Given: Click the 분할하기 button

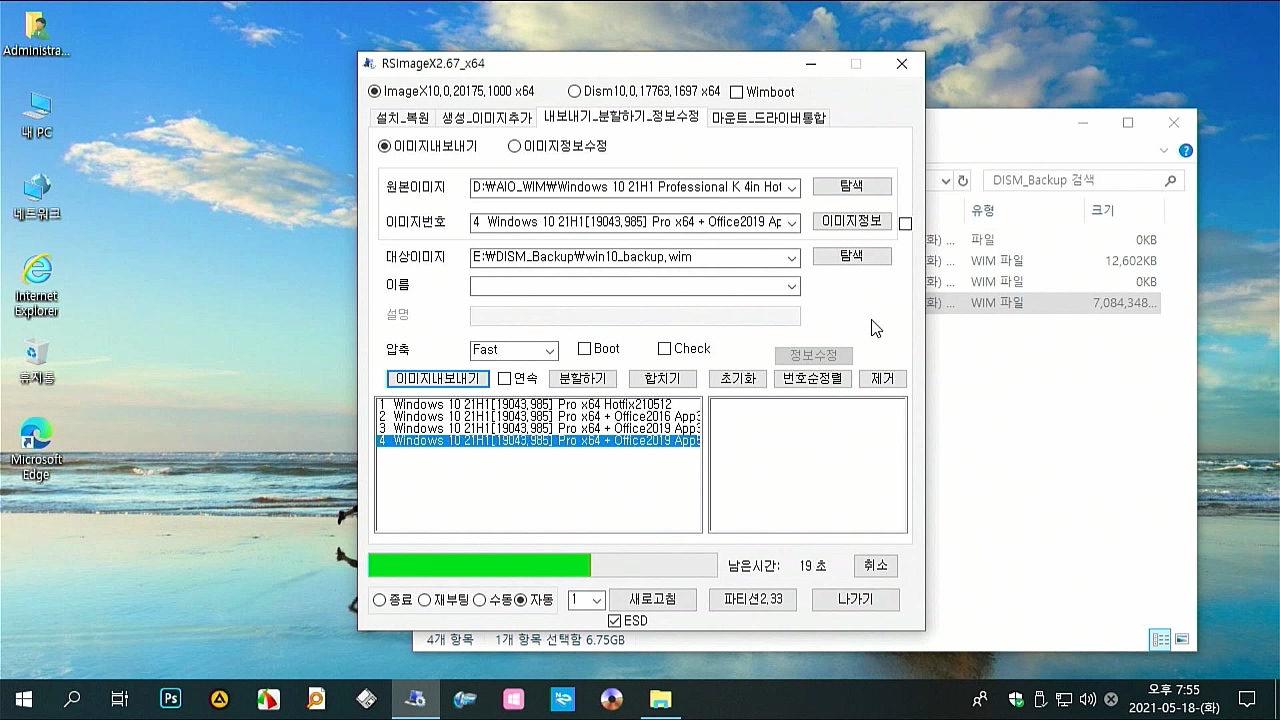Looking at the screenshot, I should point(582,379).
